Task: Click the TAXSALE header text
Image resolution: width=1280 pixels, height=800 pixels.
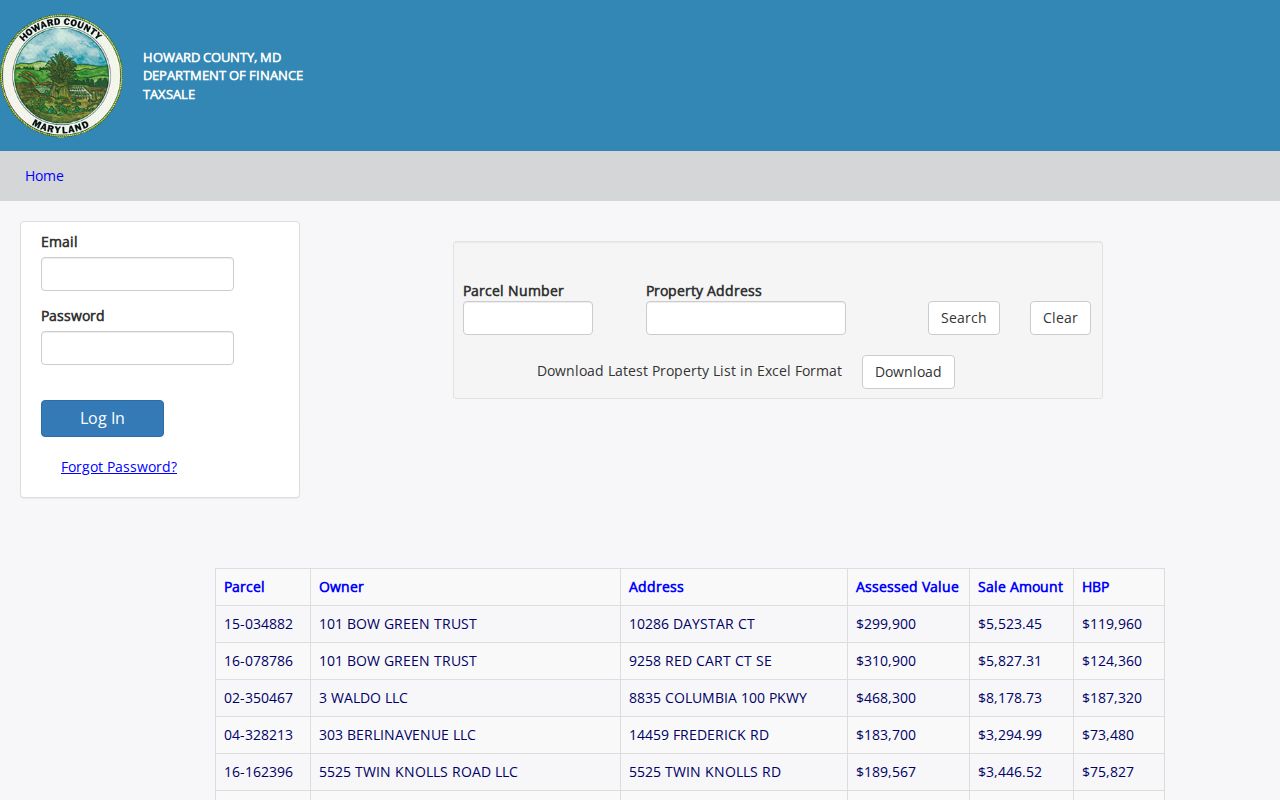Action: coord(169,95)
